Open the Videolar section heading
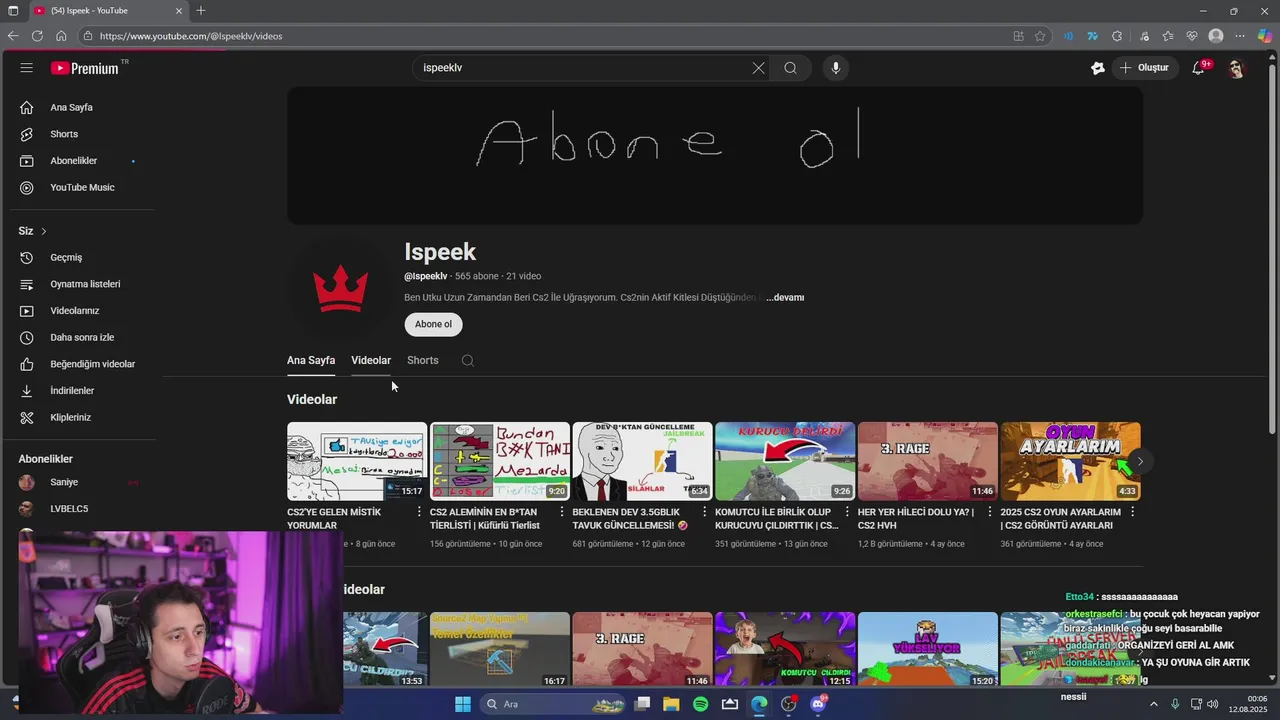Viewport: 1280px width, 720px height. [312, 399]
